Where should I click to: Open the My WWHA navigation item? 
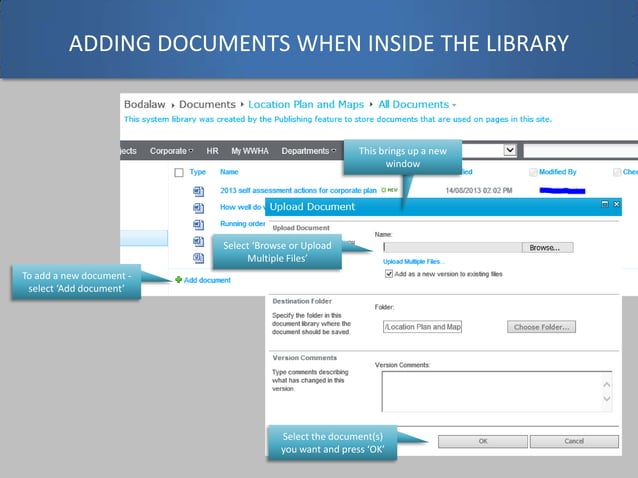250,151
